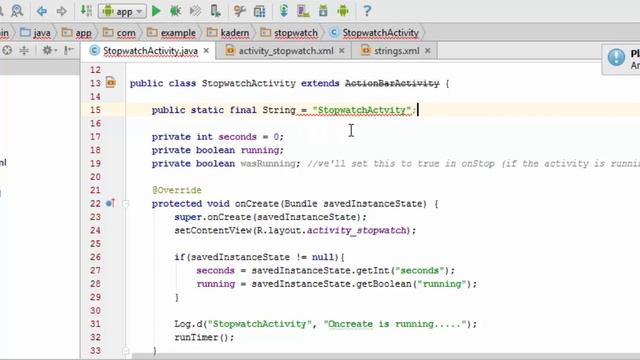Viewport: 640px width, 360px height.
Task: Select app folder in breadcrumb
Action: click(76, 33)
